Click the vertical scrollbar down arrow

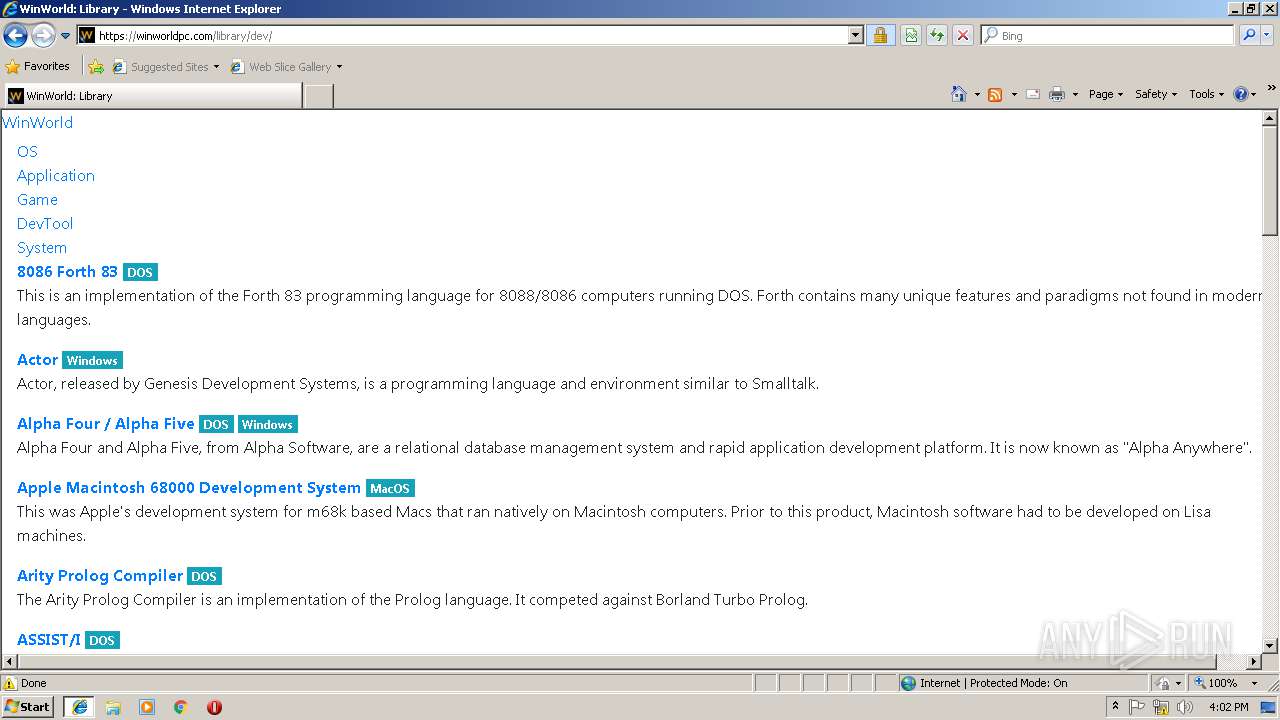(1270, 646)
